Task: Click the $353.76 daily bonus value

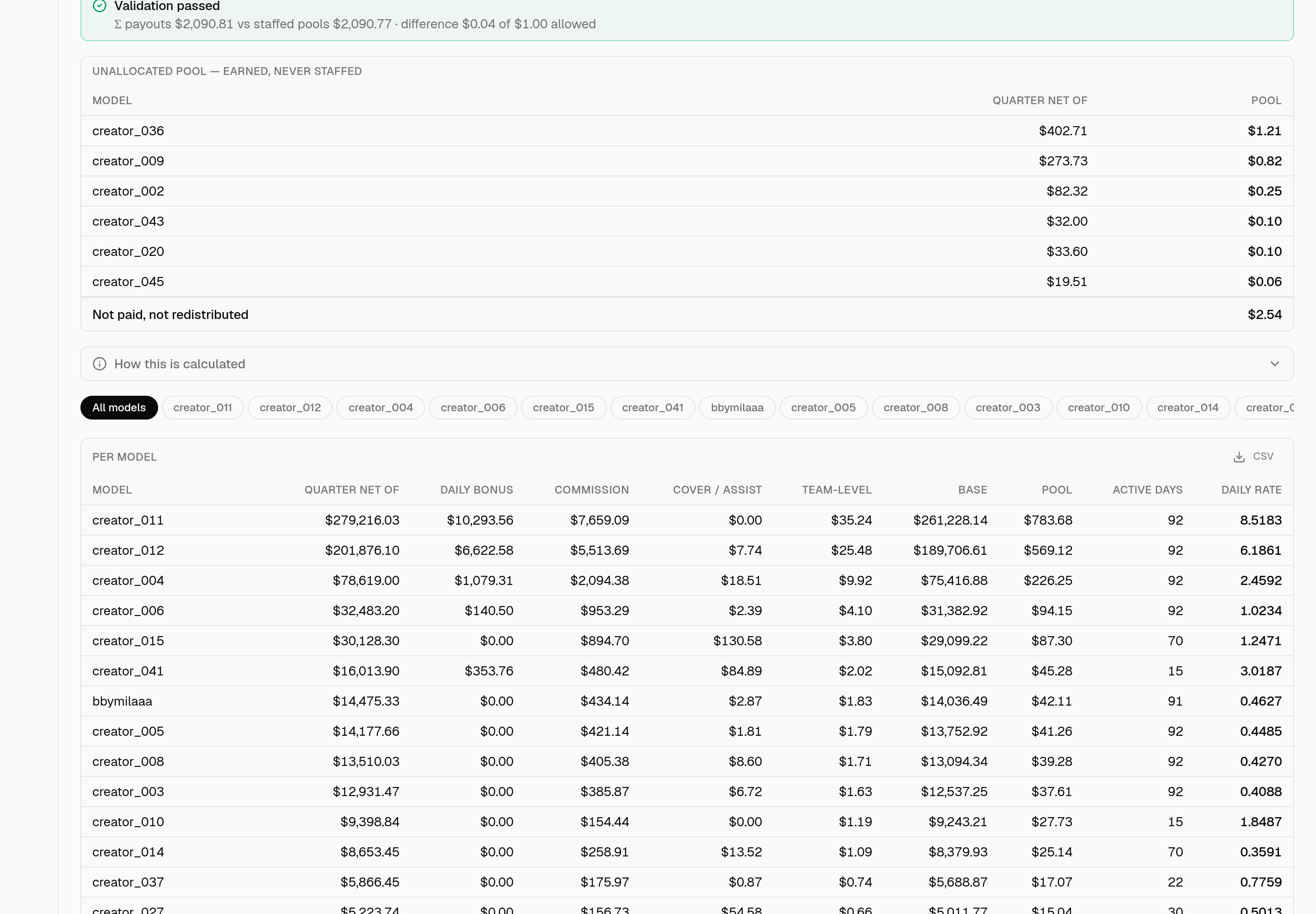Action: click(x=489, y=671)
